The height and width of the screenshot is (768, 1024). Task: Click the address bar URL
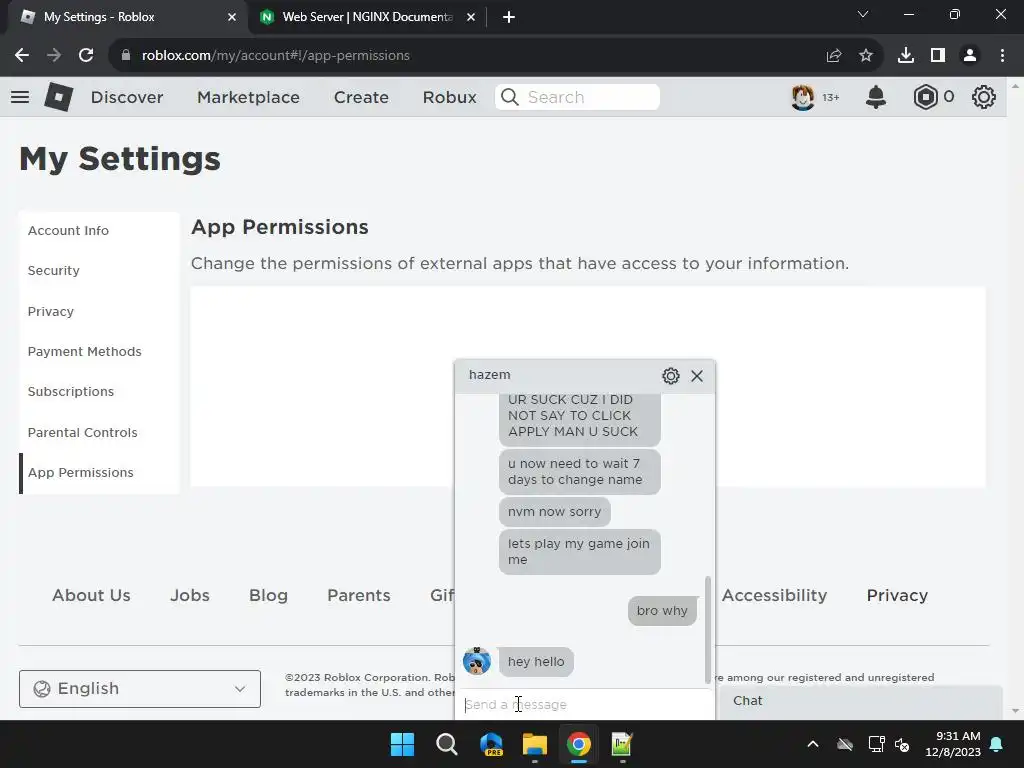[x=276, y=56]
